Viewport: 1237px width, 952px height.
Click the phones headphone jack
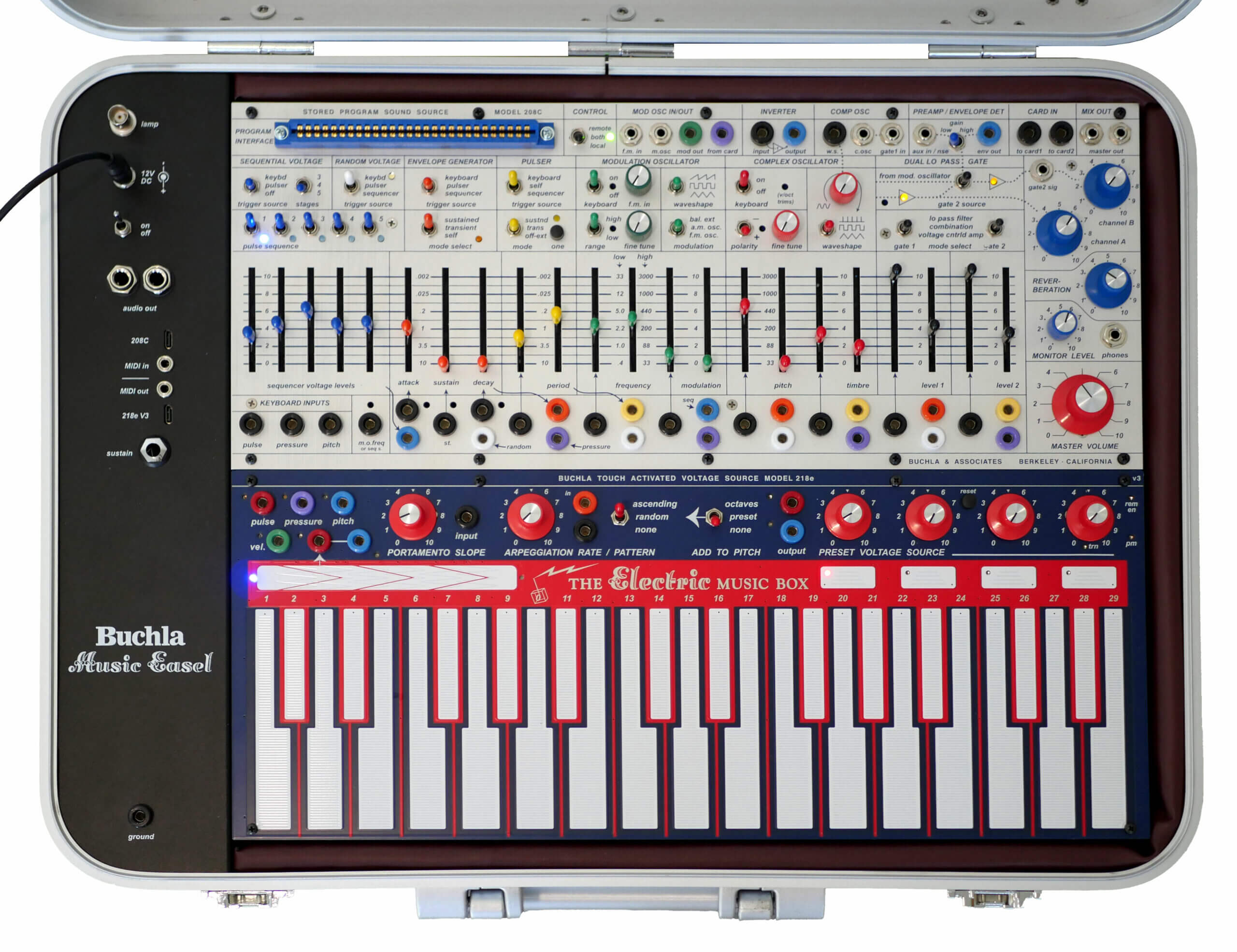point(1113,335)
